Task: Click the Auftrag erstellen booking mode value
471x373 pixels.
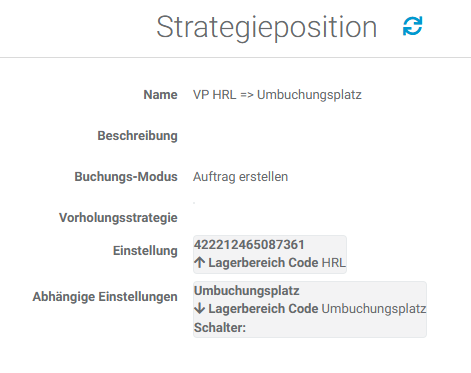Action: click(x=241, y=177)
